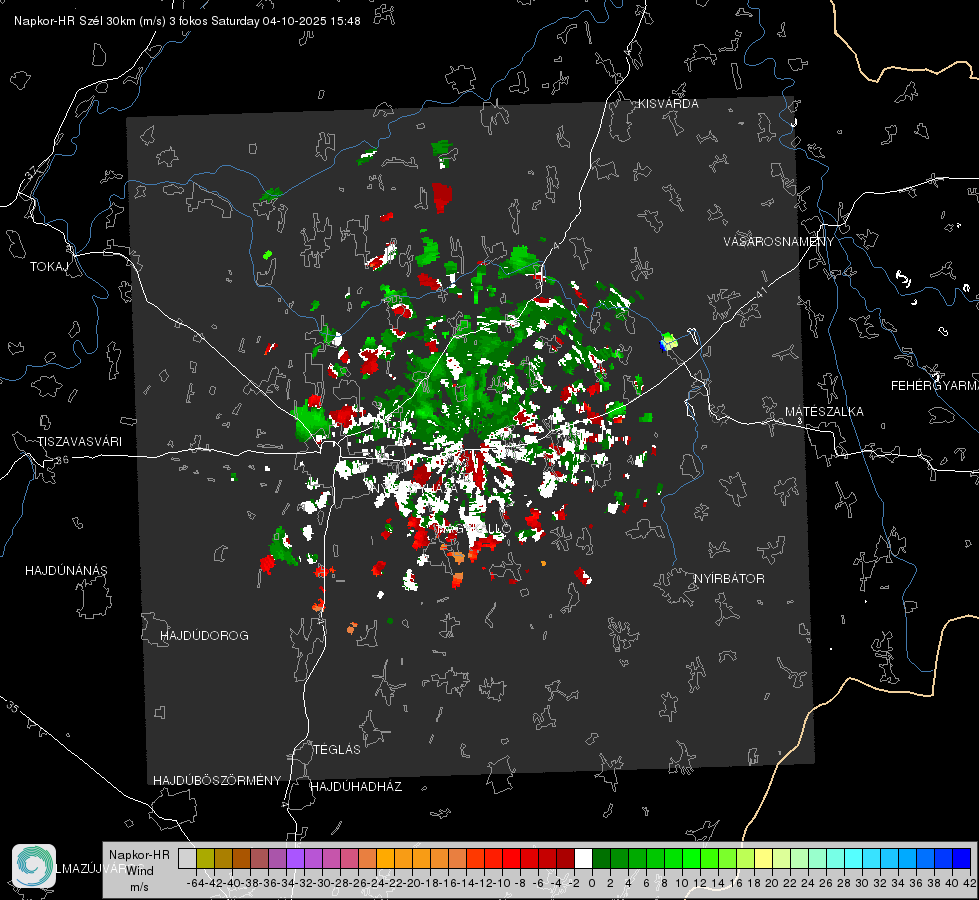Image resolution: width=979 pixels, height=900 pixels.
Task: Click the NYÍRBÁTOR town label
Action: coord(729,579)
